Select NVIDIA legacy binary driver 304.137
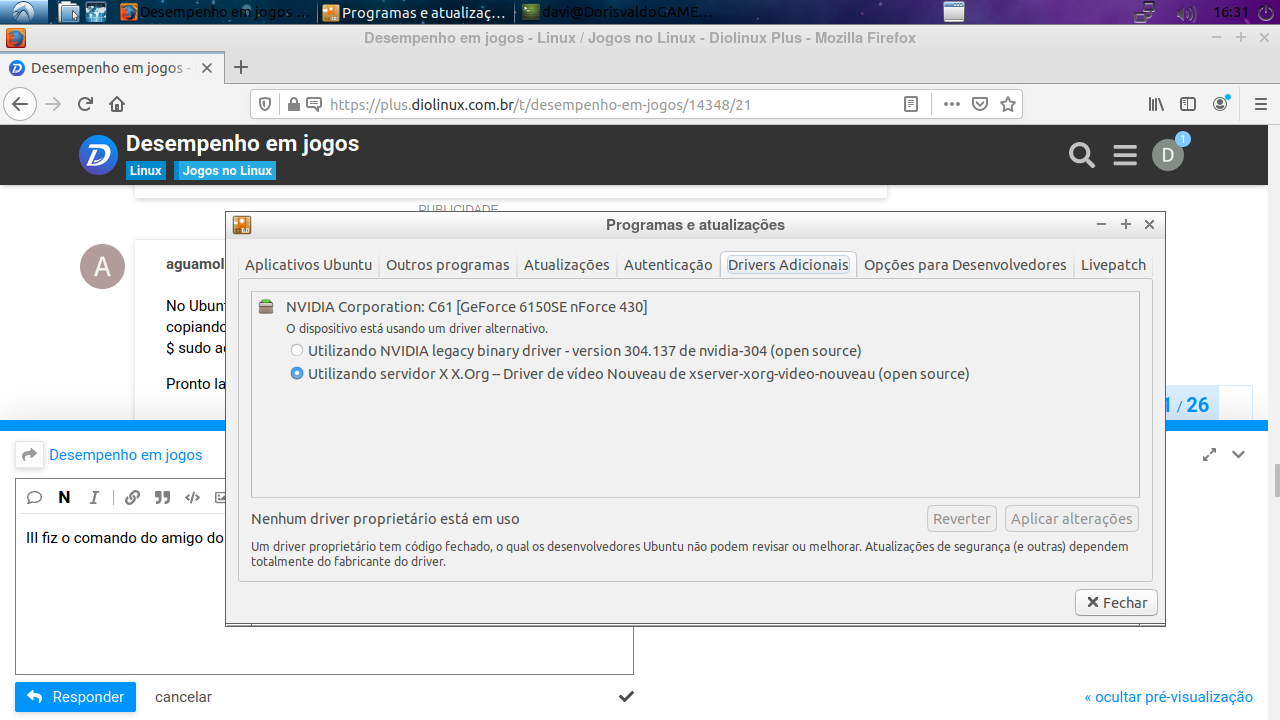1280x720 pixels. tap(297, 351)
